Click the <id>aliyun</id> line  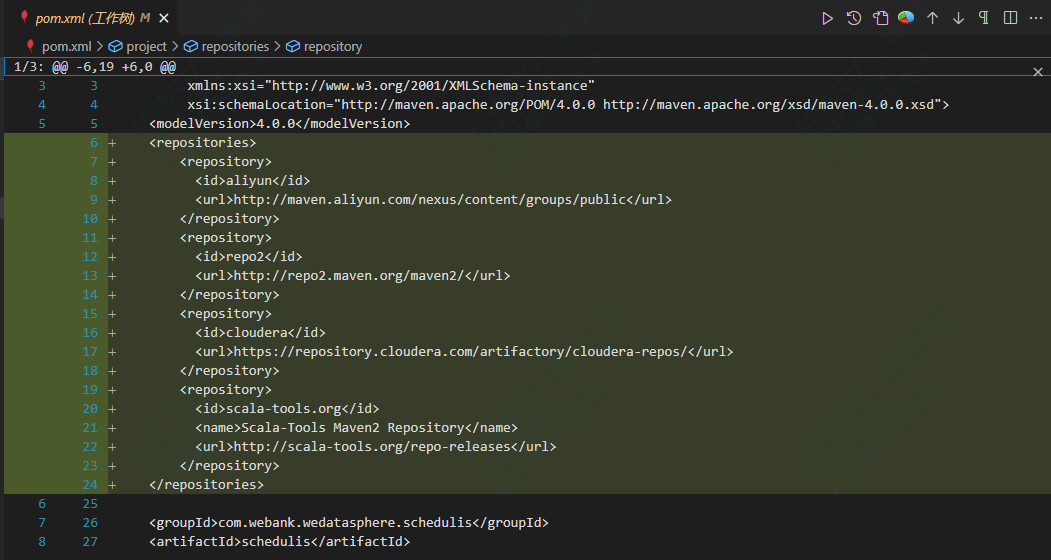click(253, 180)
